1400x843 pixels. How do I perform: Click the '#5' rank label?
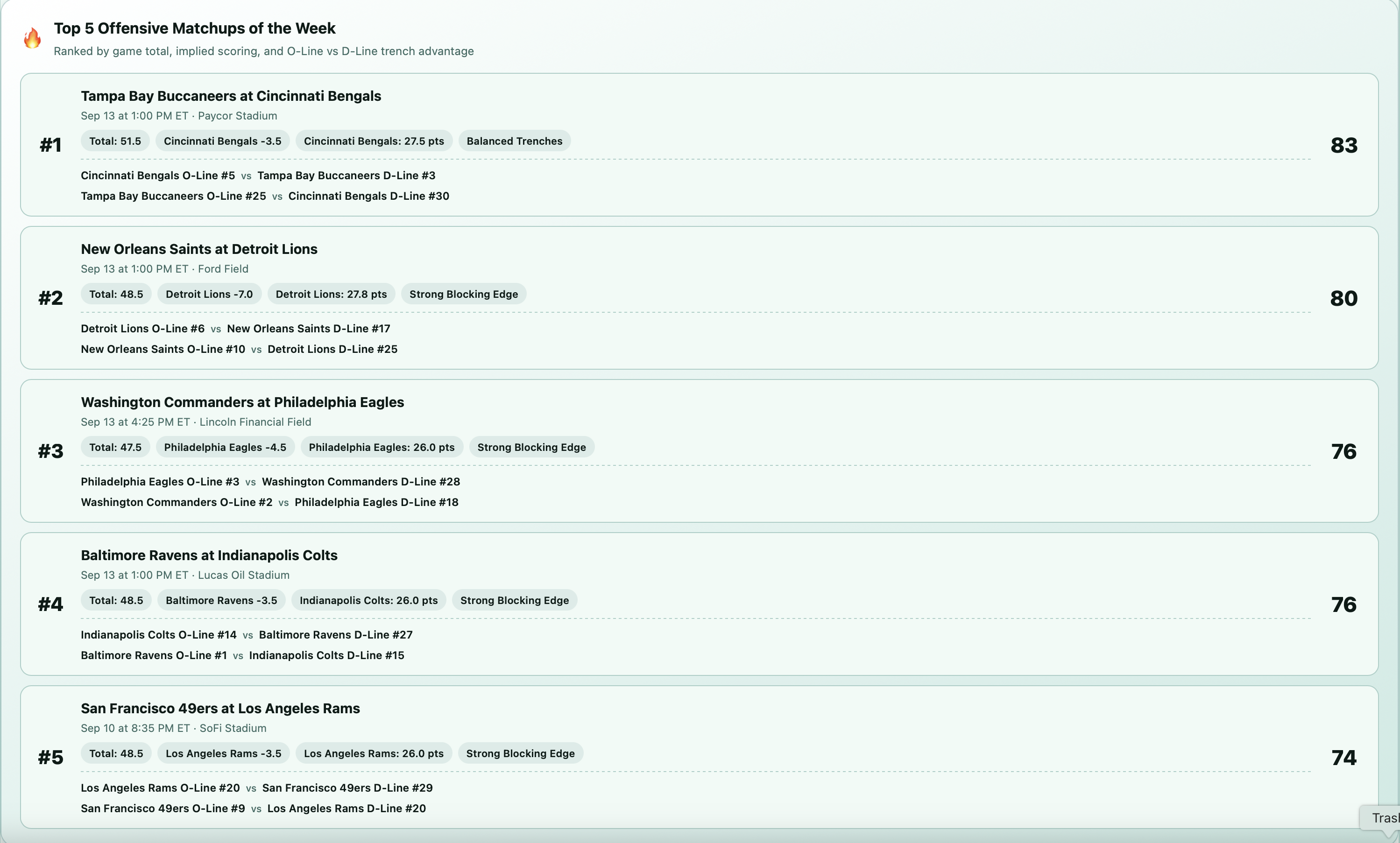(x=50, y=757)
